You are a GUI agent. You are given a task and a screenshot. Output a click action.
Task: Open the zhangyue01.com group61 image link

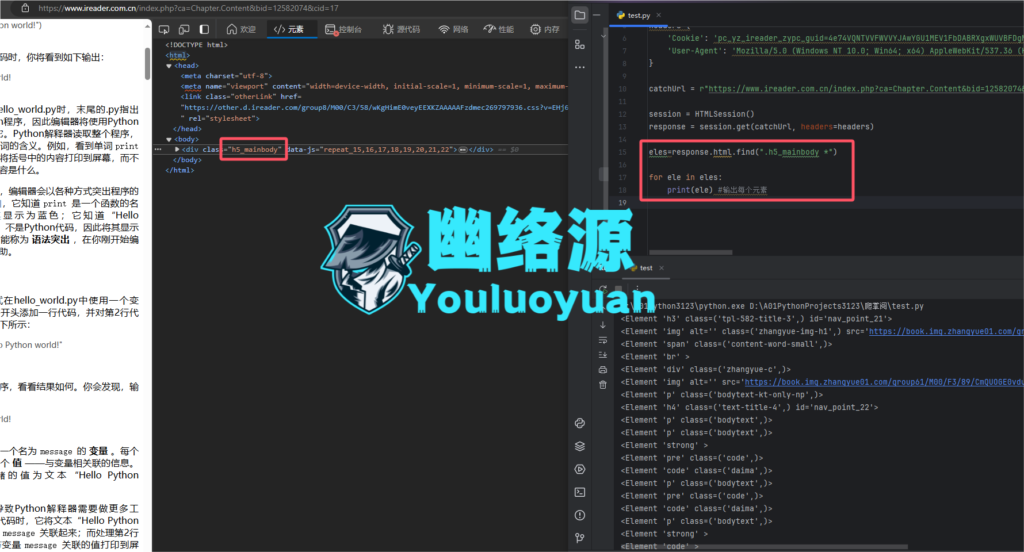coord(884,382)
